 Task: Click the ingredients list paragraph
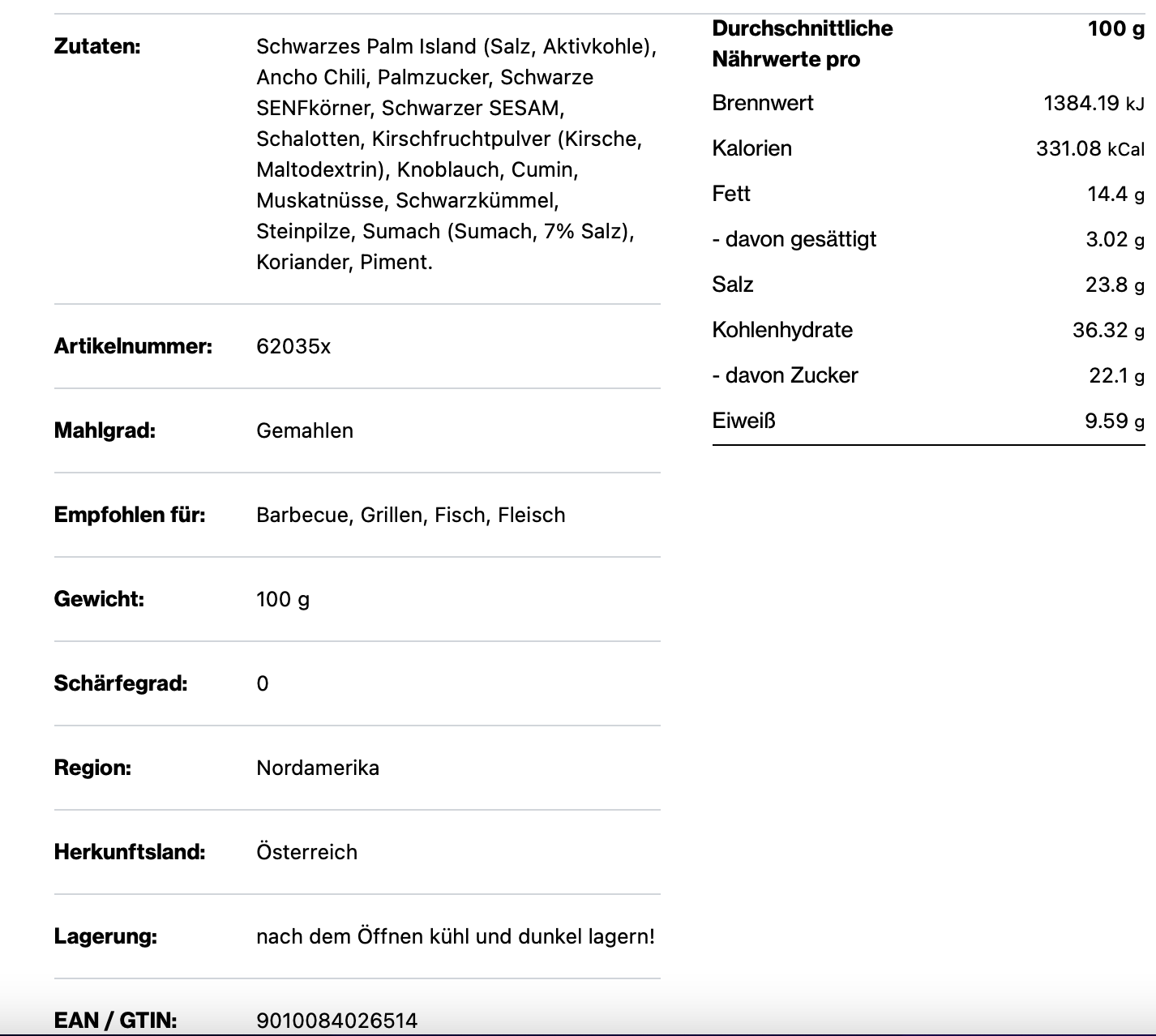click(456, 154)
